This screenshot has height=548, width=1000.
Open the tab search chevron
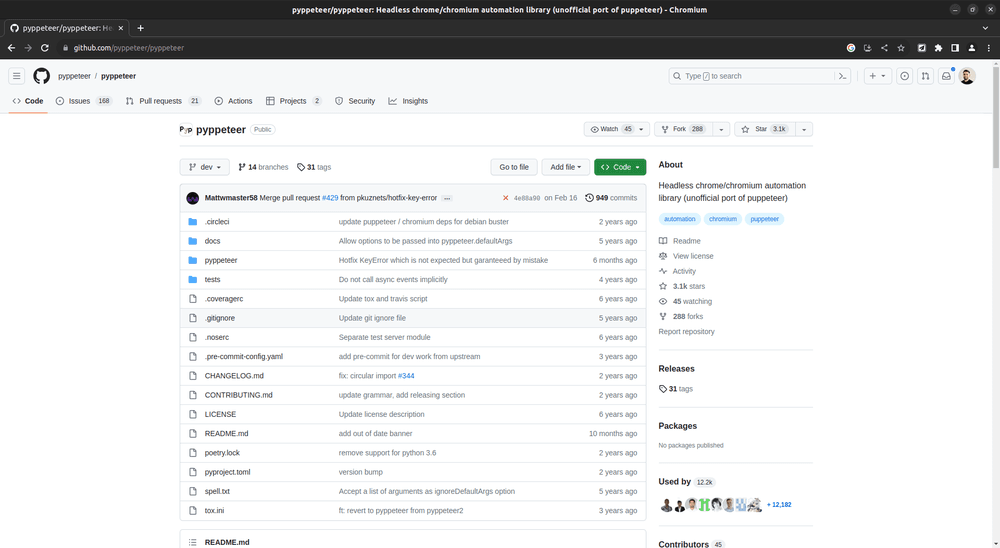985,28
